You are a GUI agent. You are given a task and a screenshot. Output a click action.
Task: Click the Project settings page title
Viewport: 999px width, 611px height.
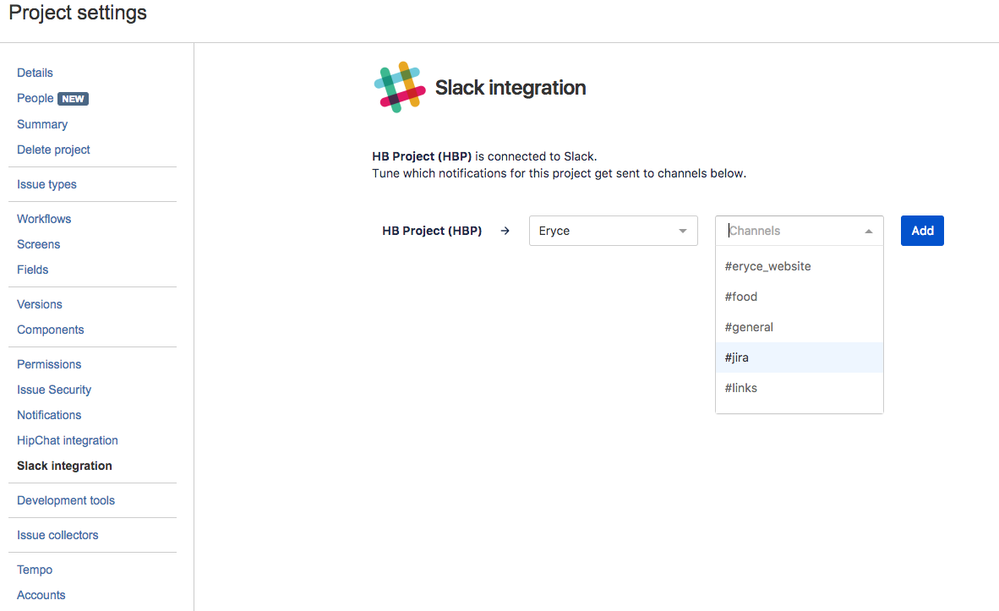tap(78, 13)
